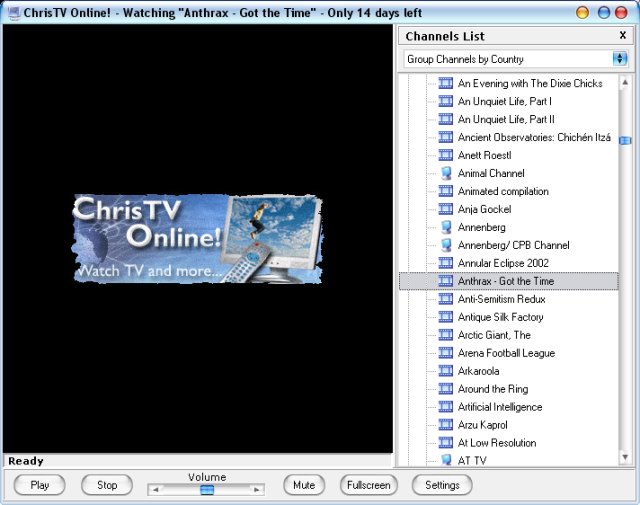Click the Ready status bar text
The height and width of the screenshot is (505, 640).
coord(26,461)
